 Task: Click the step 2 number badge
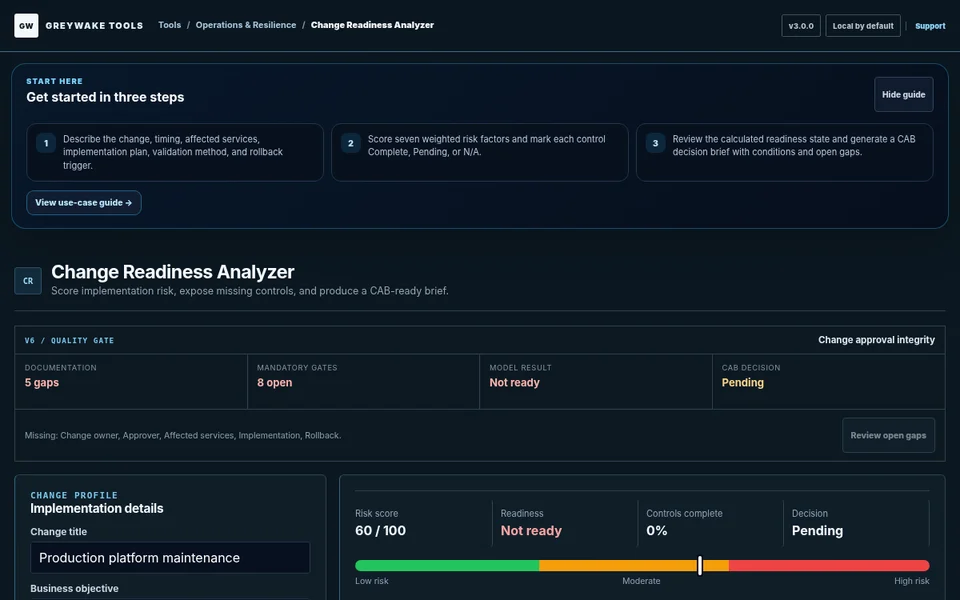pos(351,143)
